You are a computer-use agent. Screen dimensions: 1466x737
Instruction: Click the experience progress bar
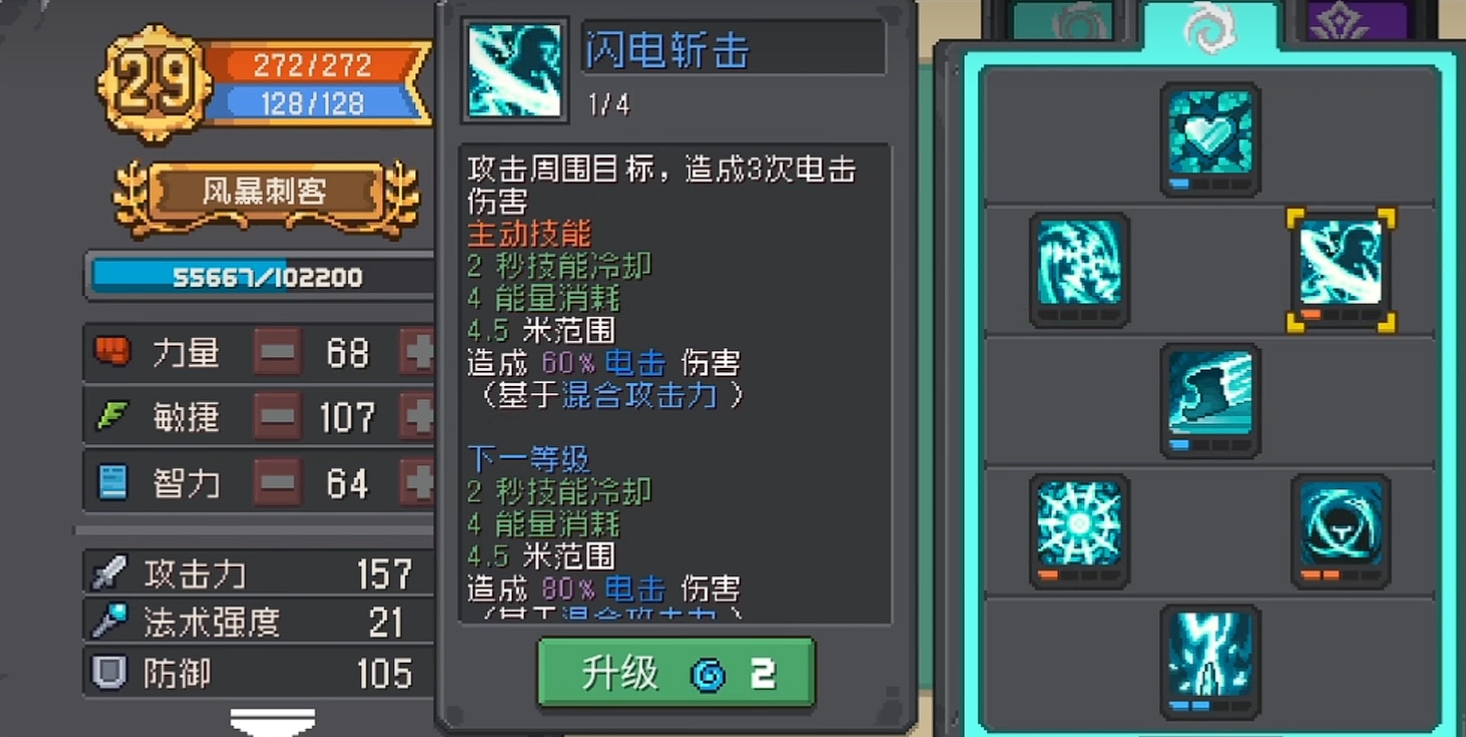pos(262,277)
